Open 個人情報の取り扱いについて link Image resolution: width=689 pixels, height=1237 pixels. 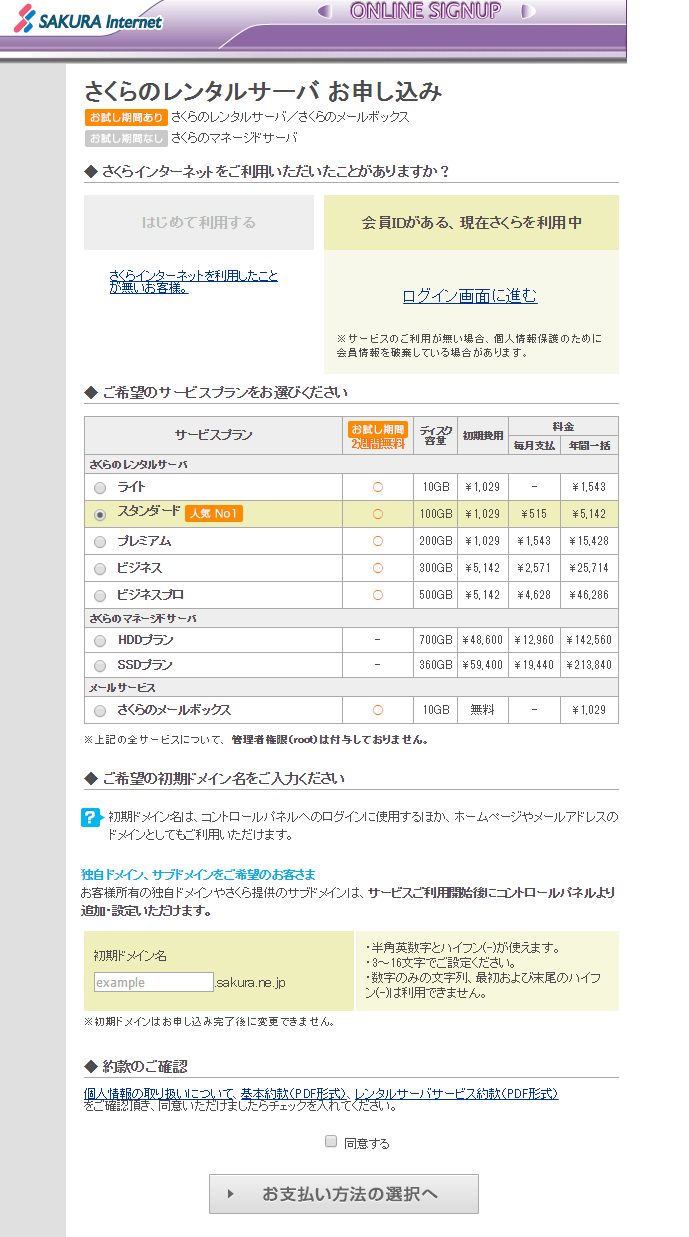[159, 1094]
